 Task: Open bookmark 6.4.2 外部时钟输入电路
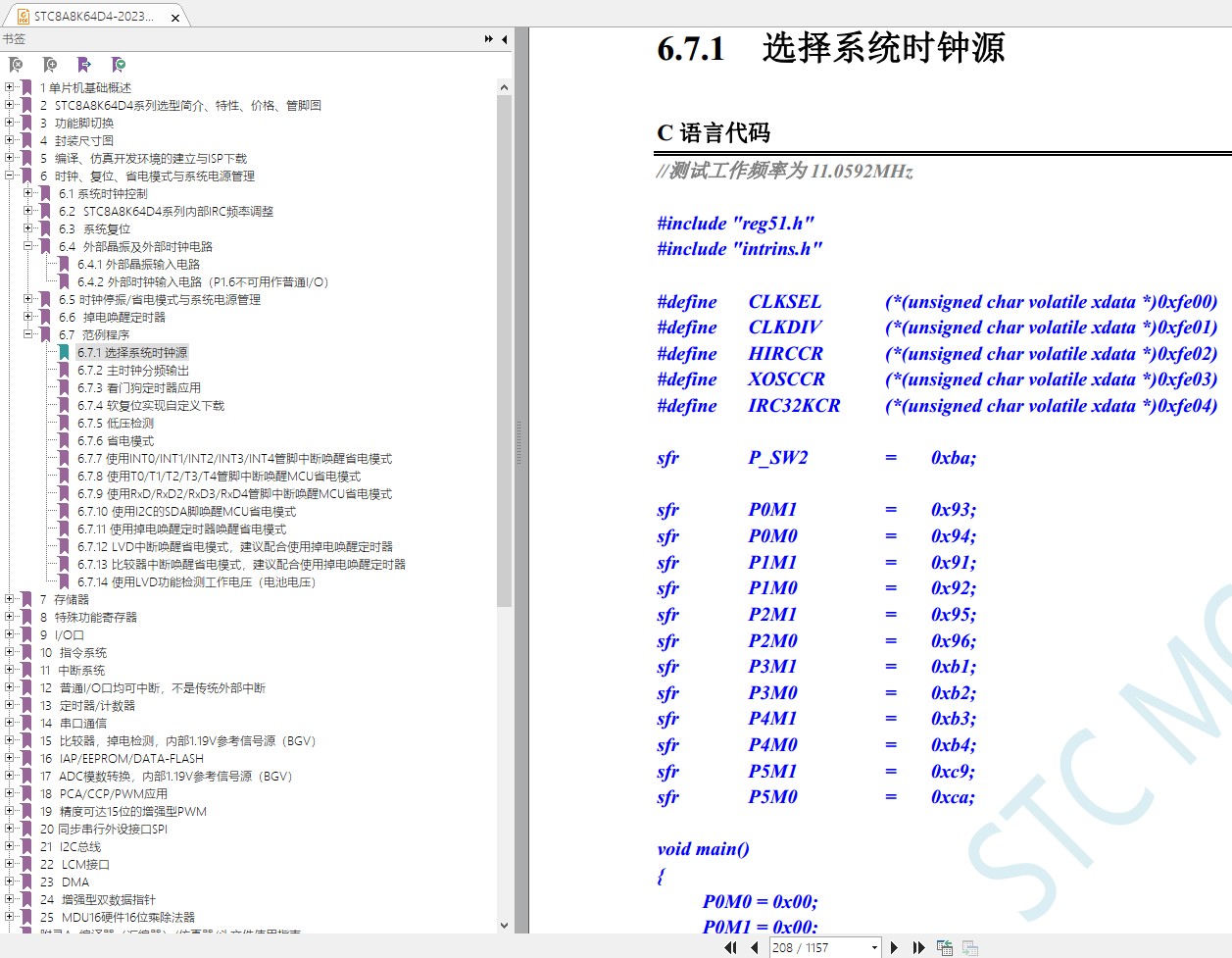click(203, 282)
